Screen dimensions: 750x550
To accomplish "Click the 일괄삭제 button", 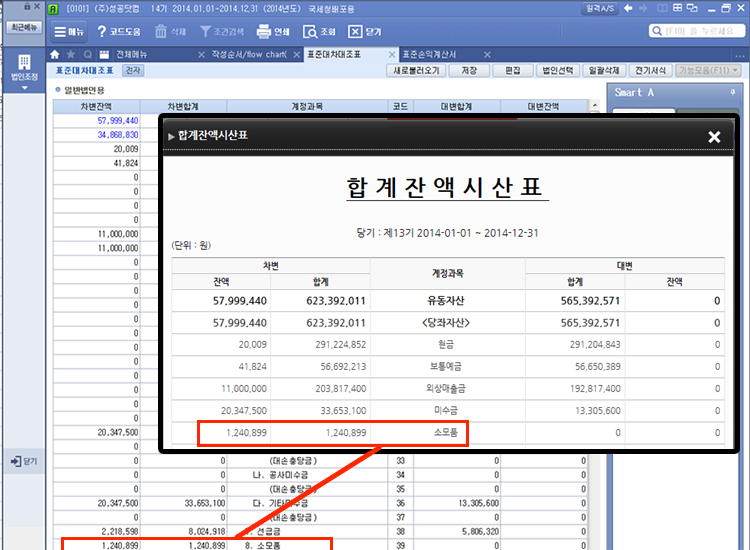I will click(604, 70).
